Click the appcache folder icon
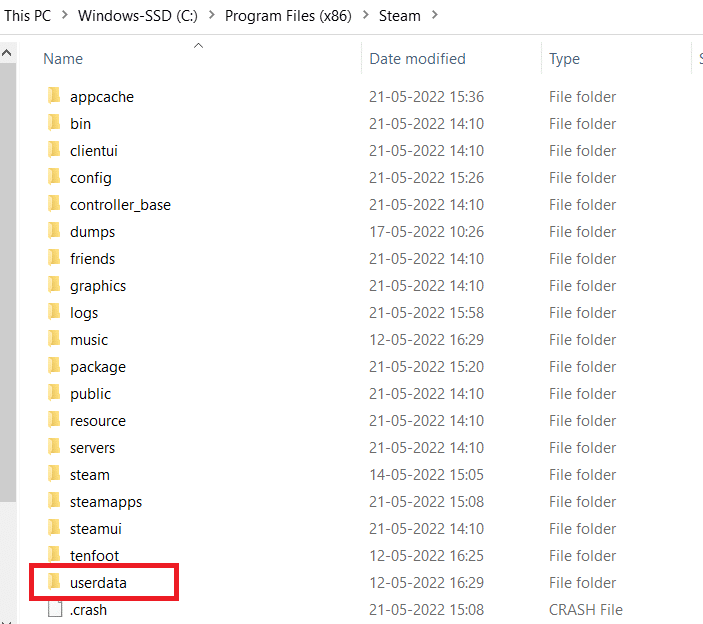 tap(54, 95)
